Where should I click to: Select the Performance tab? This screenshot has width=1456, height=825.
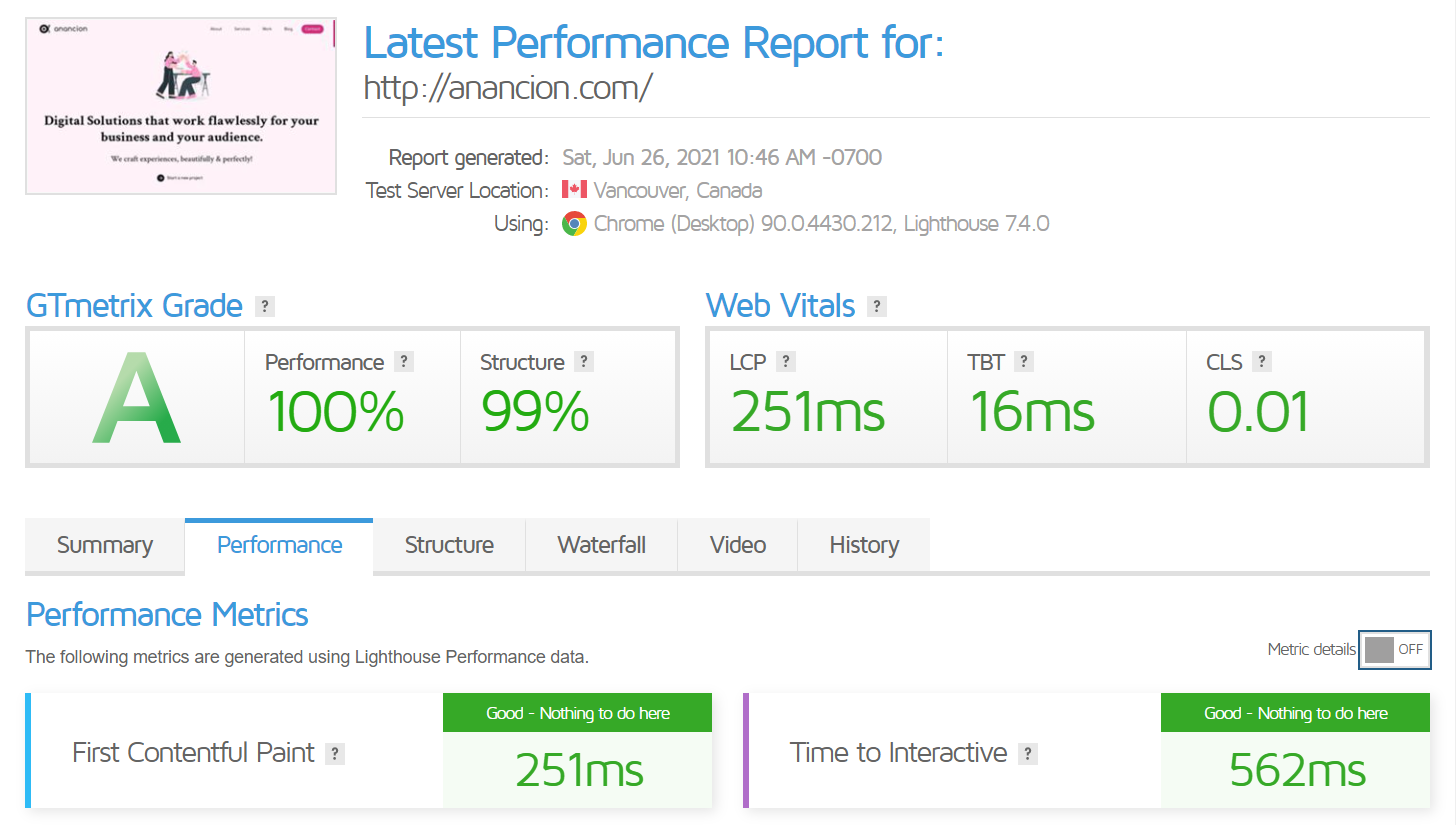(x=278, y=545)
